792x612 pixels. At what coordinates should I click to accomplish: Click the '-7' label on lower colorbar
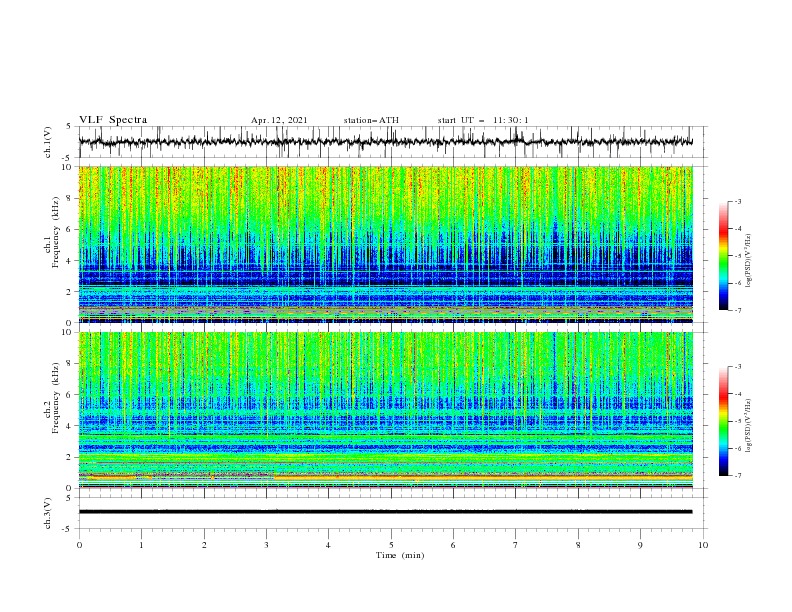738,476
